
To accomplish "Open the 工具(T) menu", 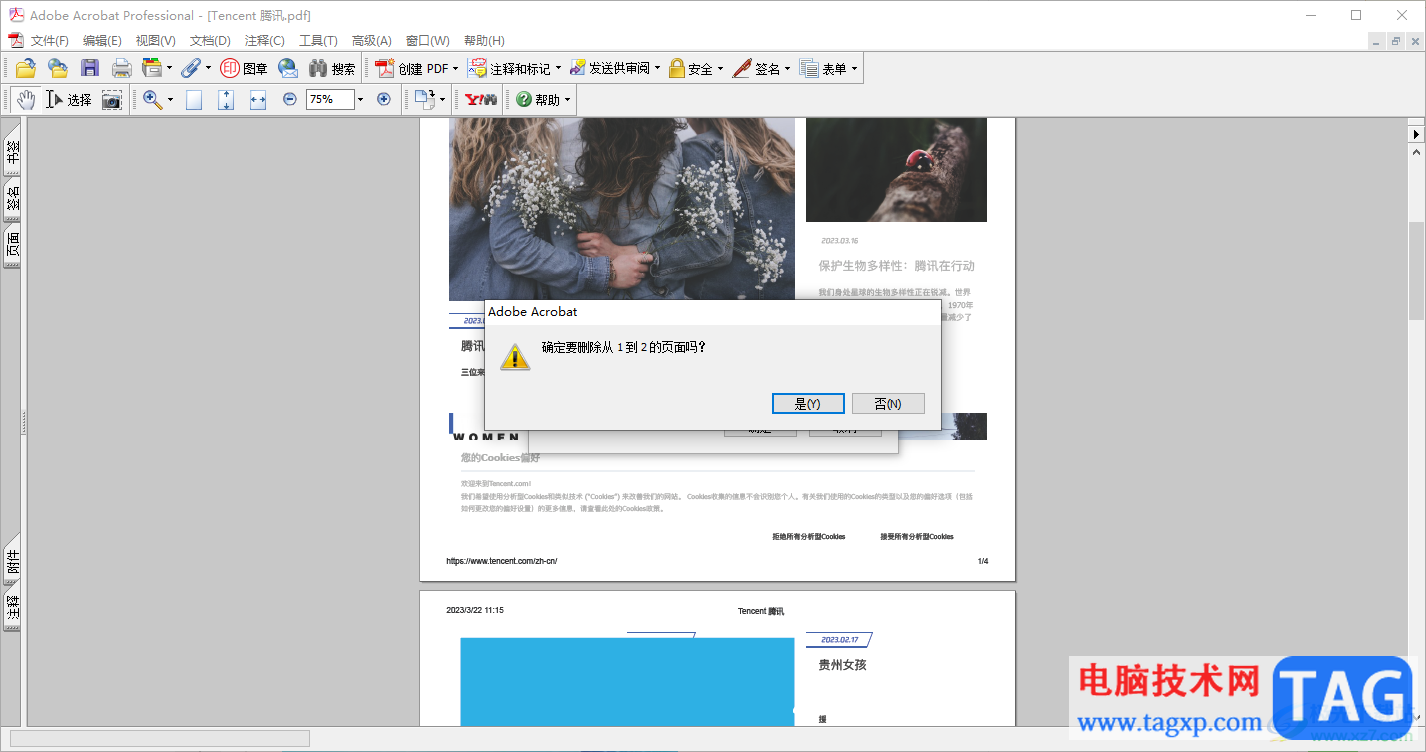I will pos(318,40).
